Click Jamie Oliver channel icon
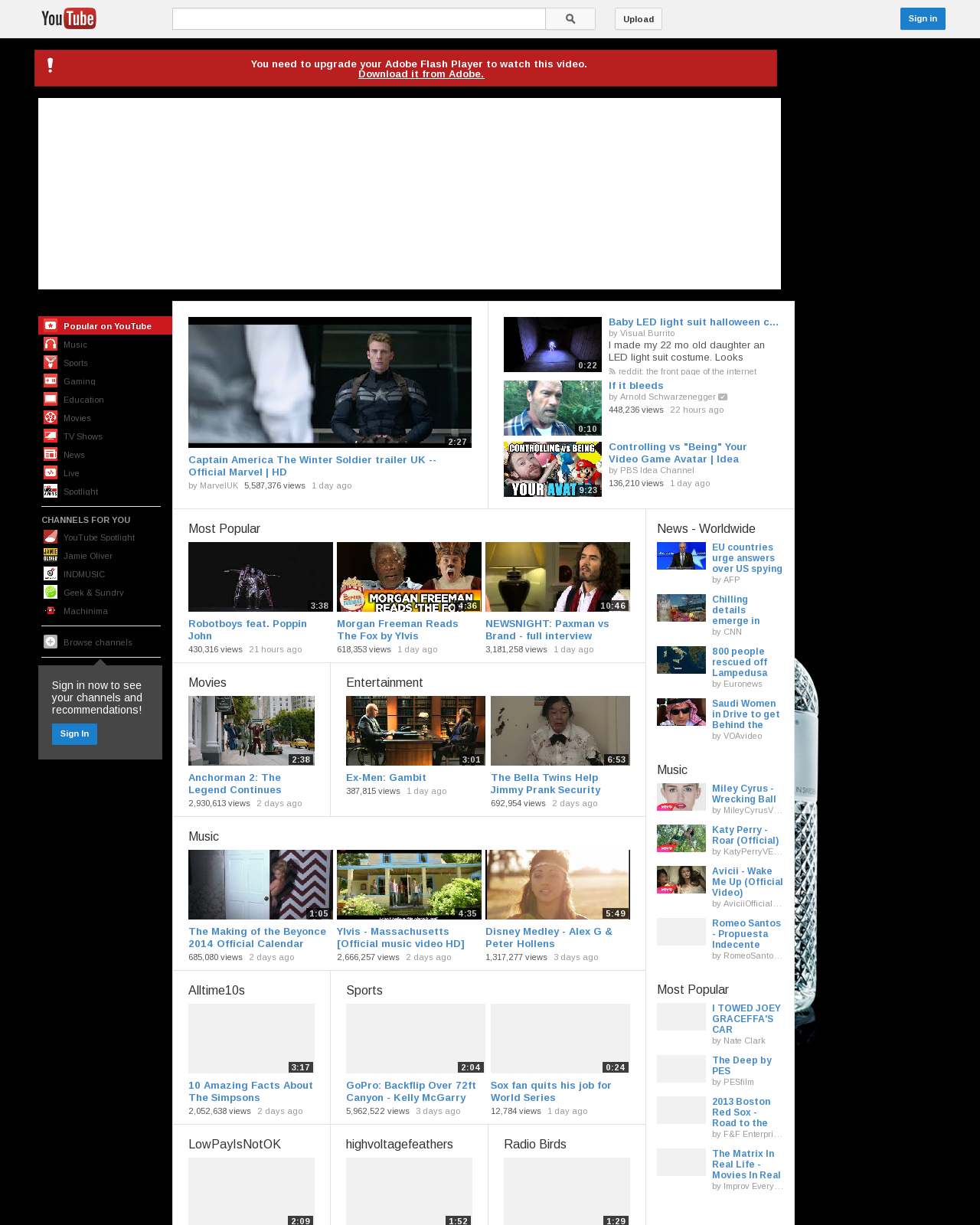Image resolution: width=980 pixels, height=1225 pixels. pos(51,555)
